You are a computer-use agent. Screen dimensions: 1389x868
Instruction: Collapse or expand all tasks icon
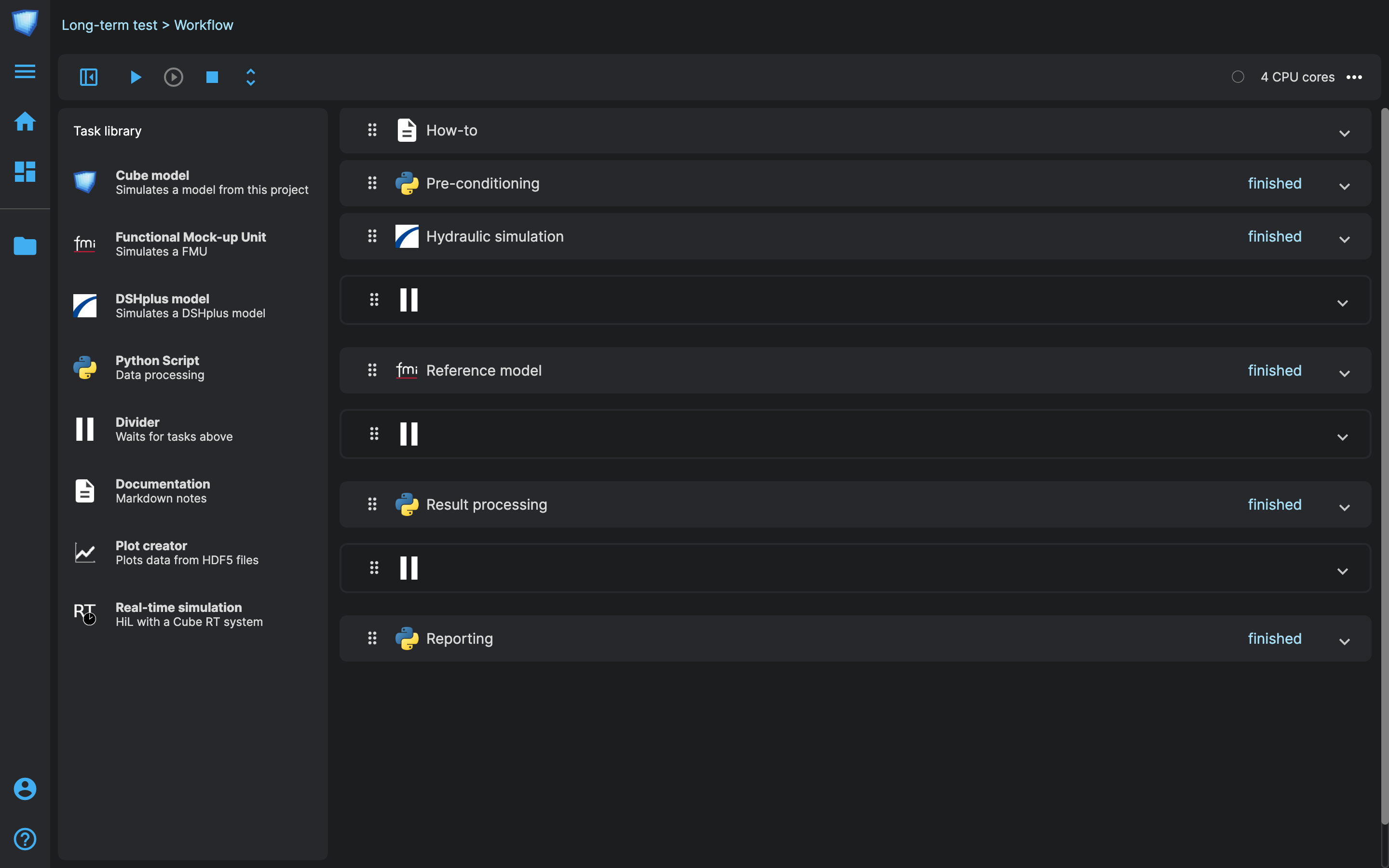point(251,77)
